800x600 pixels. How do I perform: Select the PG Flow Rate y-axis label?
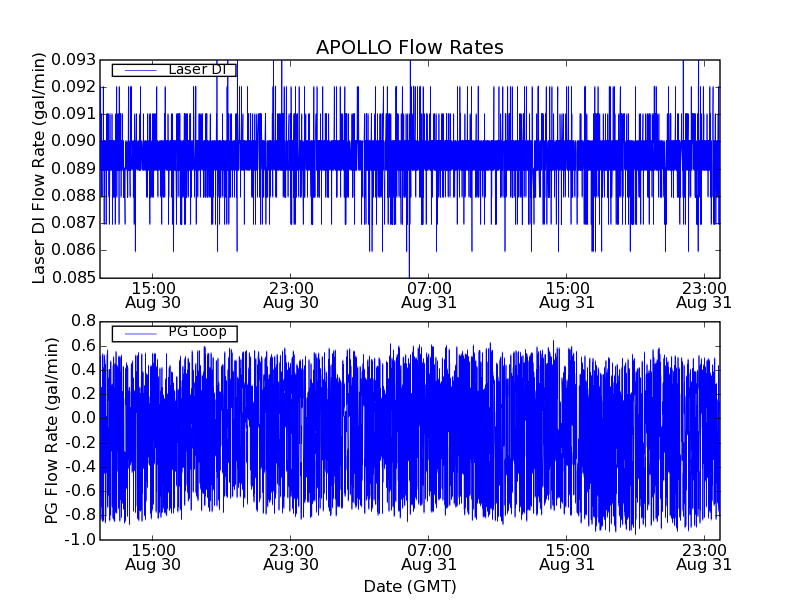(52, 430)
